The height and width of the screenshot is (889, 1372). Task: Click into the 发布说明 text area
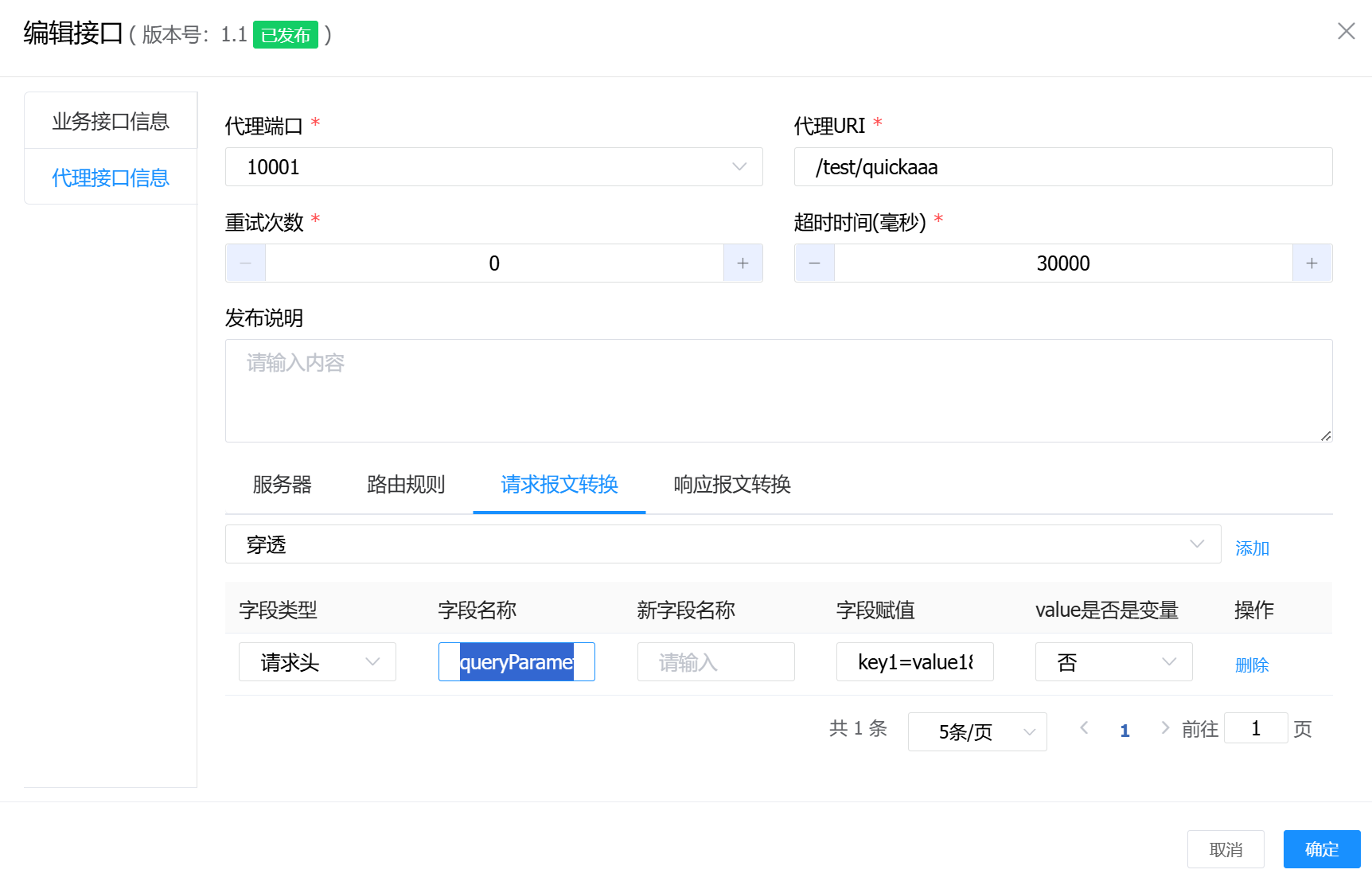point(778,391)
